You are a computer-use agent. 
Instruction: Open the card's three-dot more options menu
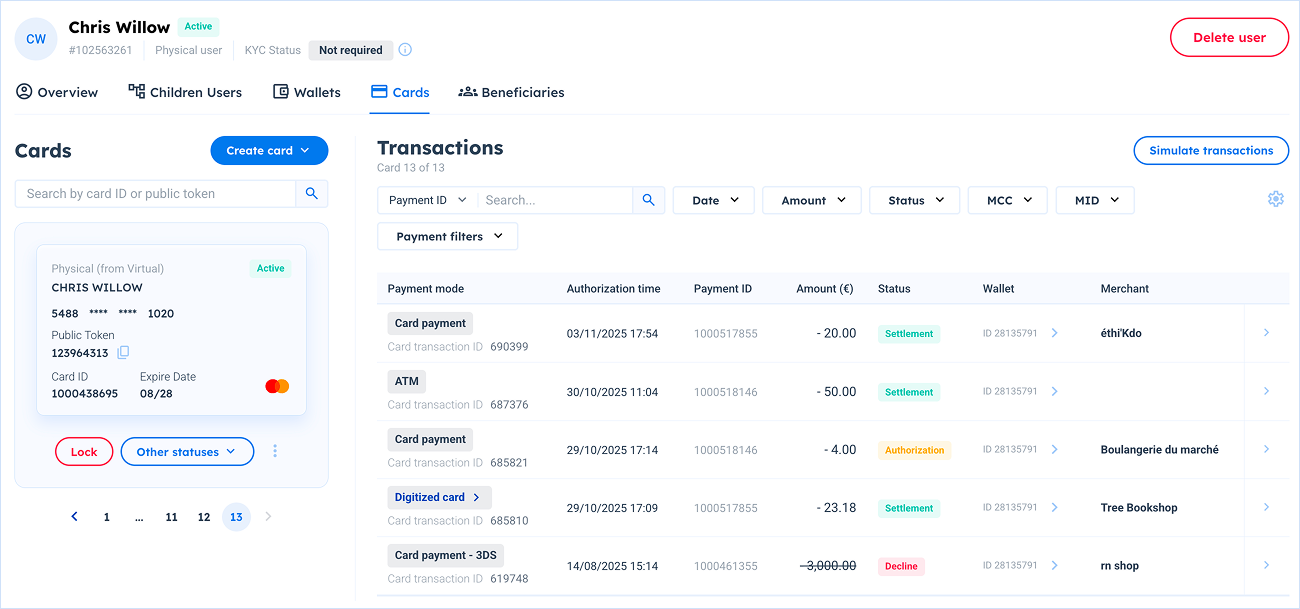(x=275, y=452)
